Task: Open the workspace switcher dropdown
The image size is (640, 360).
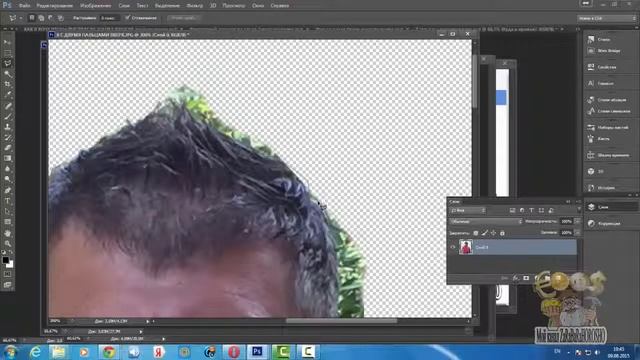Action: [x=607, y=18]
